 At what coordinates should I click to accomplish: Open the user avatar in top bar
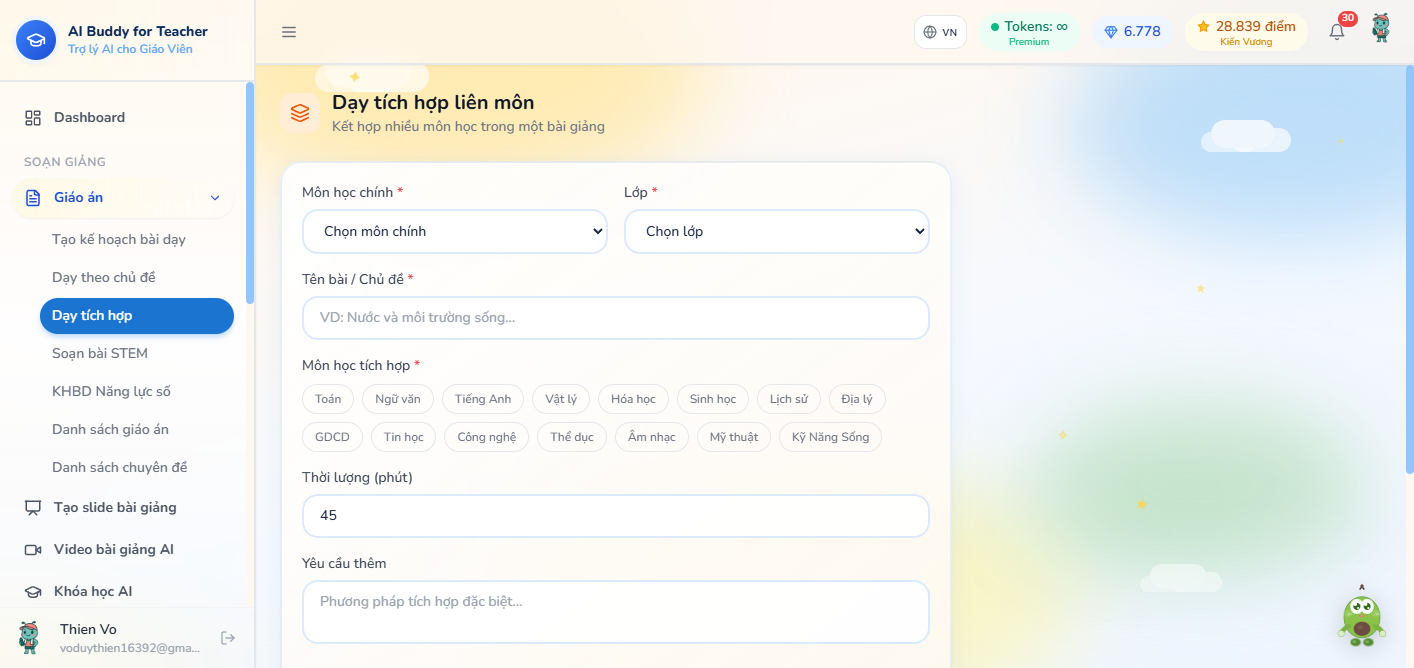pos(1381,28)
